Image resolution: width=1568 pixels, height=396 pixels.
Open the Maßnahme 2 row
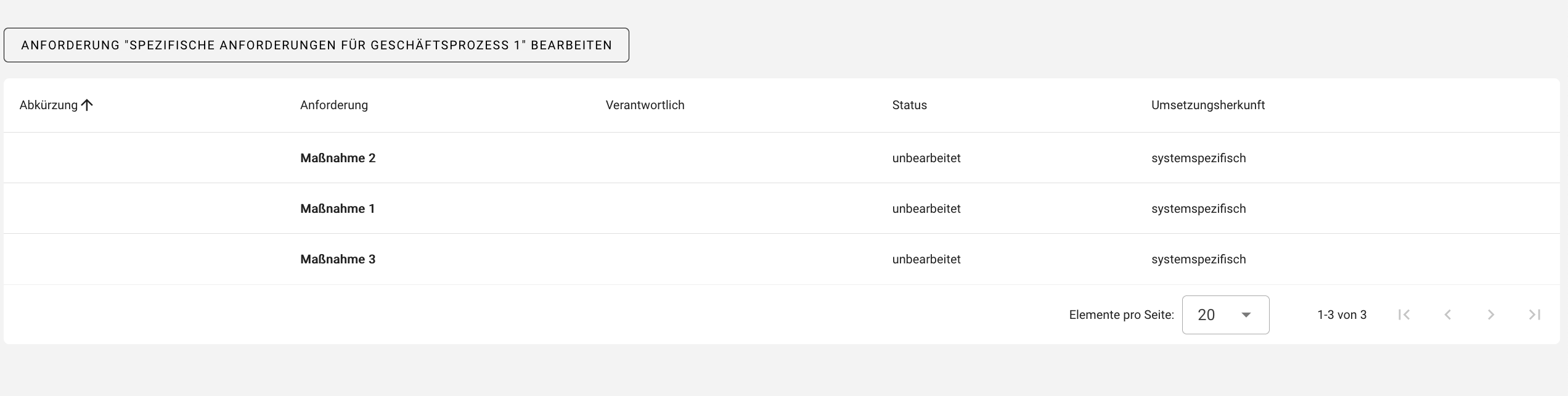pos(338,158)
